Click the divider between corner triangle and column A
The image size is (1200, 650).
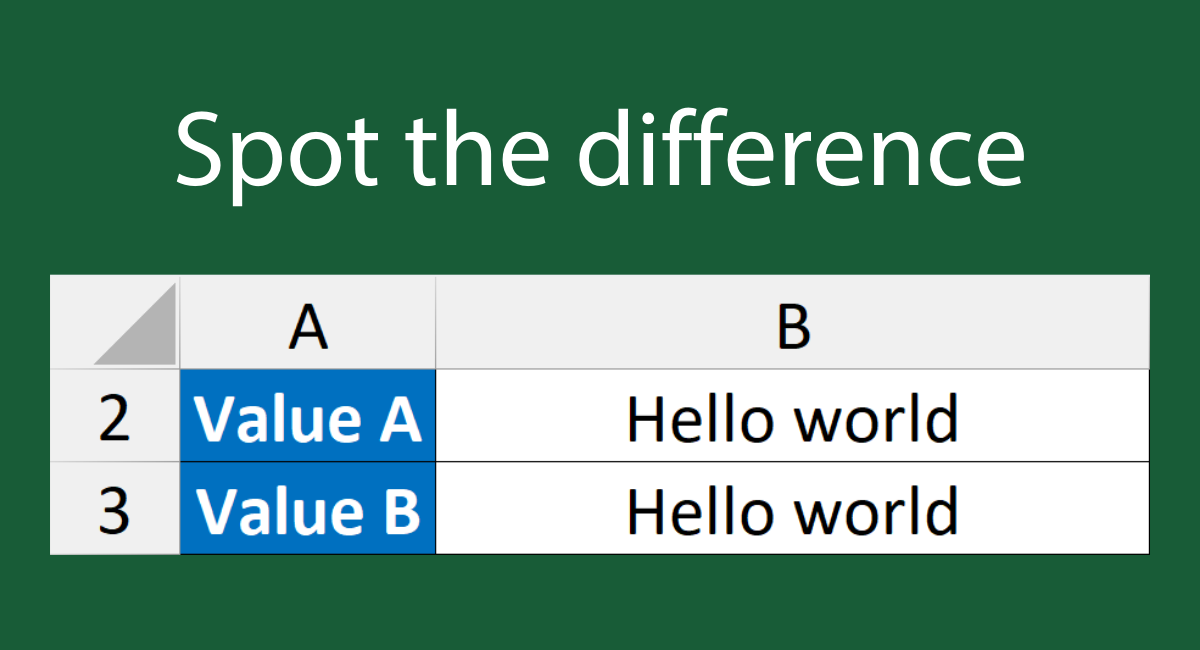pos(180,323)
